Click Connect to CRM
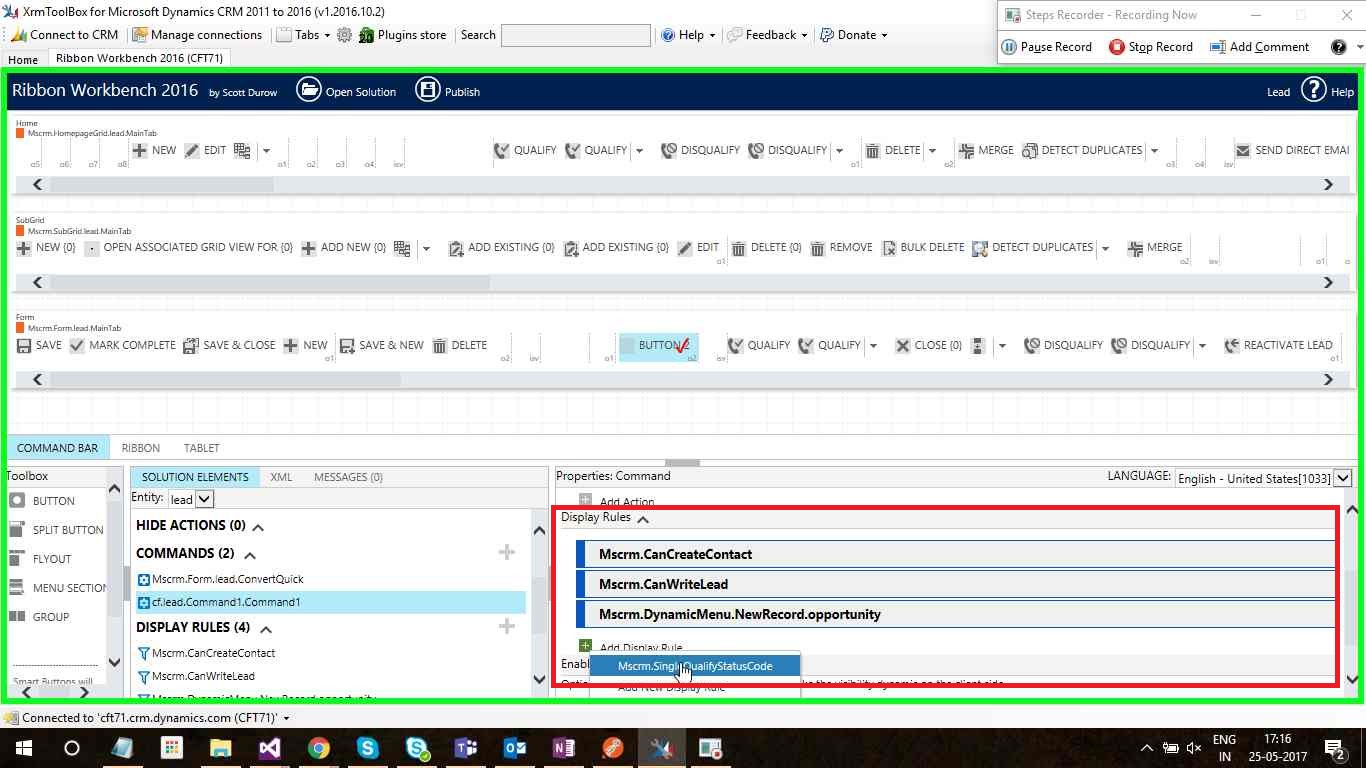1366x768 pixels. coord(65,35)
